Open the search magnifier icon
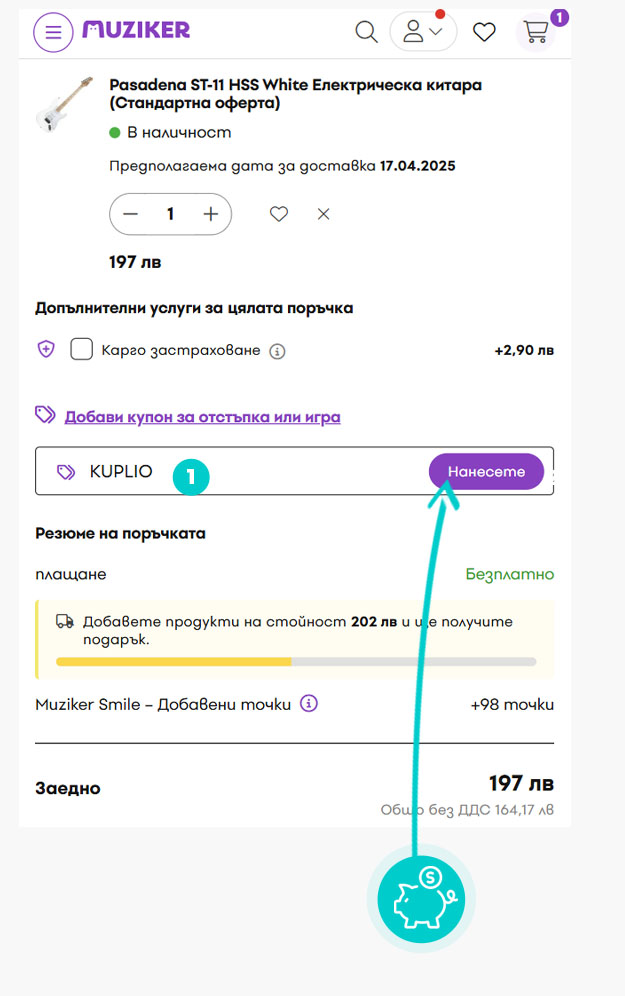The height and width of the screenshot is (996, 625). coord(366,32)
